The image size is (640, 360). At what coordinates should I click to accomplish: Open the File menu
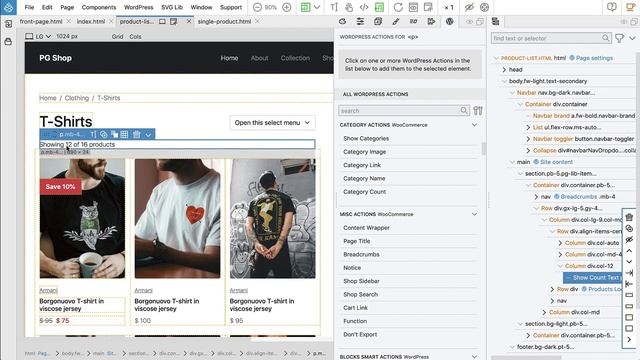pos(29,7)
